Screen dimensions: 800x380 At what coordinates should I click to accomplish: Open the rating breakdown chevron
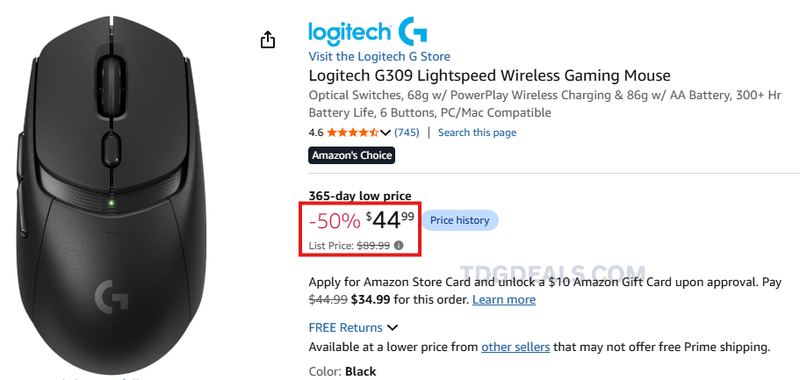pyautogui.click(x=386, y=133)
